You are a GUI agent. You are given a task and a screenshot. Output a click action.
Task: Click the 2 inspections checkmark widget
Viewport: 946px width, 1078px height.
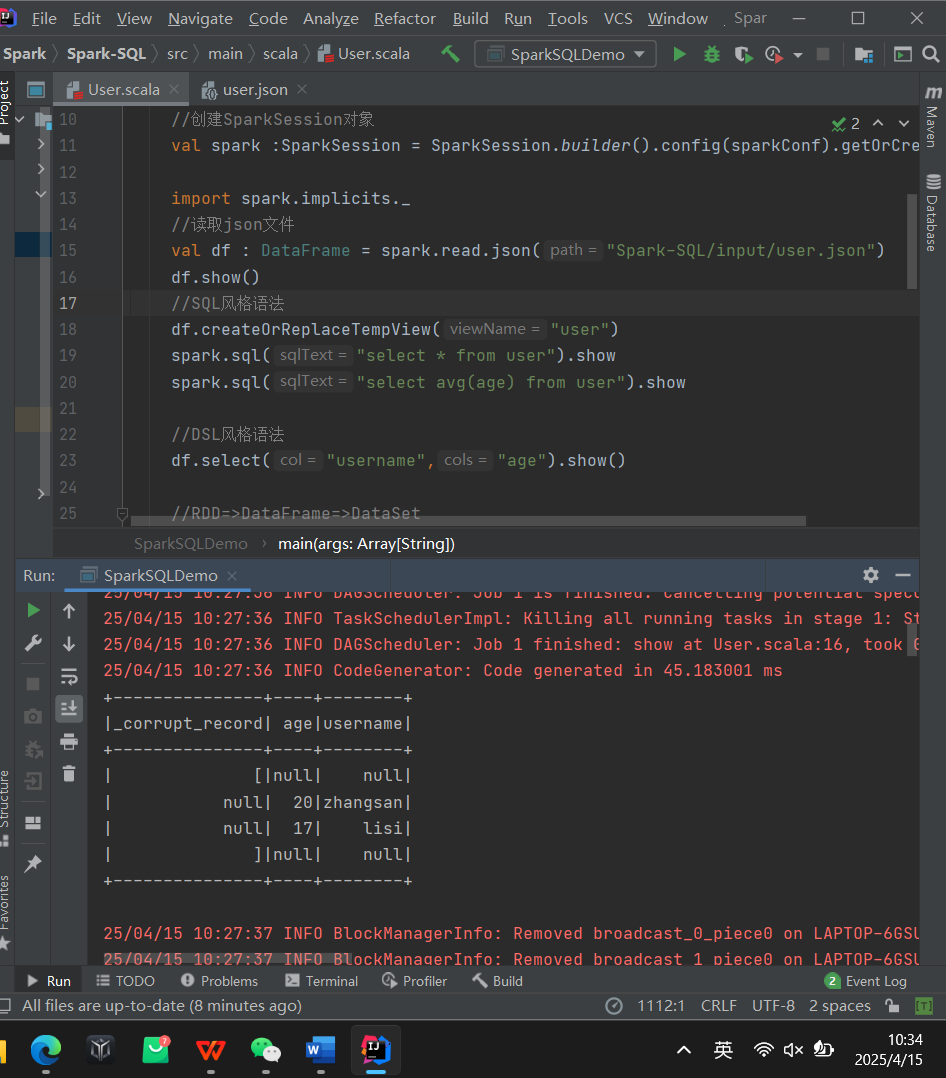coord(846,124)
